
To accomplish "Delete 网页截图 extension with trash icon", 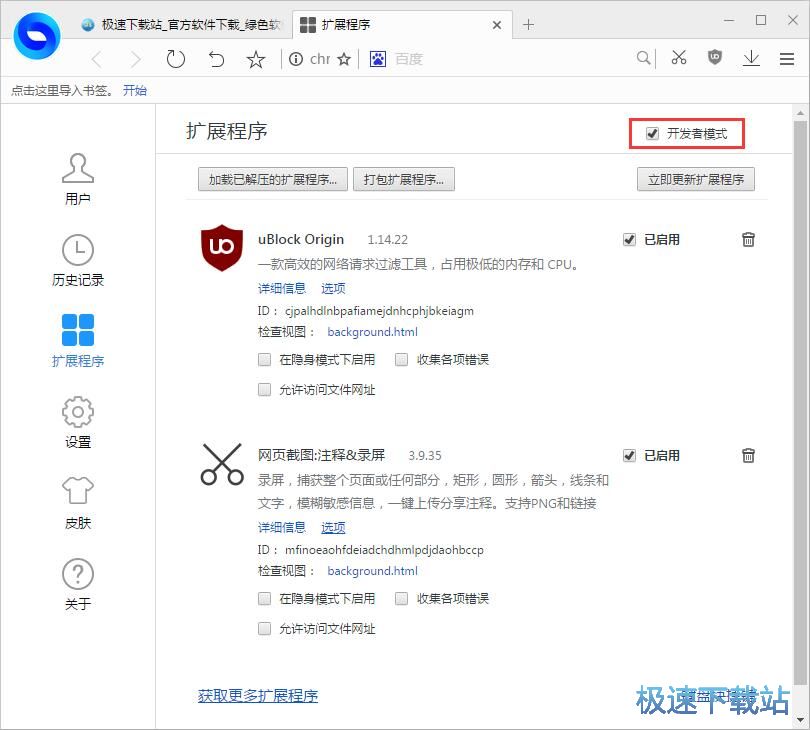I will point(748,455).
